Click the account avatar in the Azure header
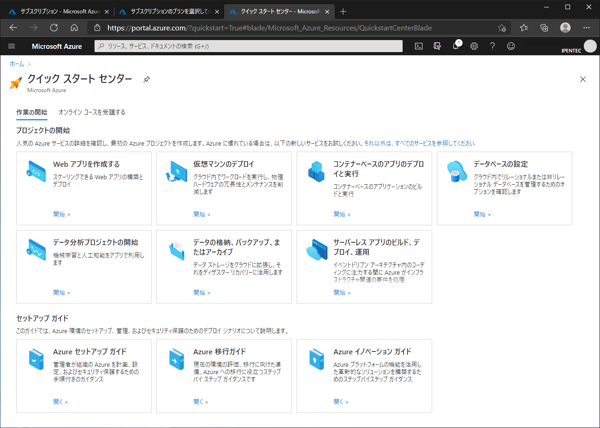Screen dimensions: 600x428 click(x=590, y=46)
